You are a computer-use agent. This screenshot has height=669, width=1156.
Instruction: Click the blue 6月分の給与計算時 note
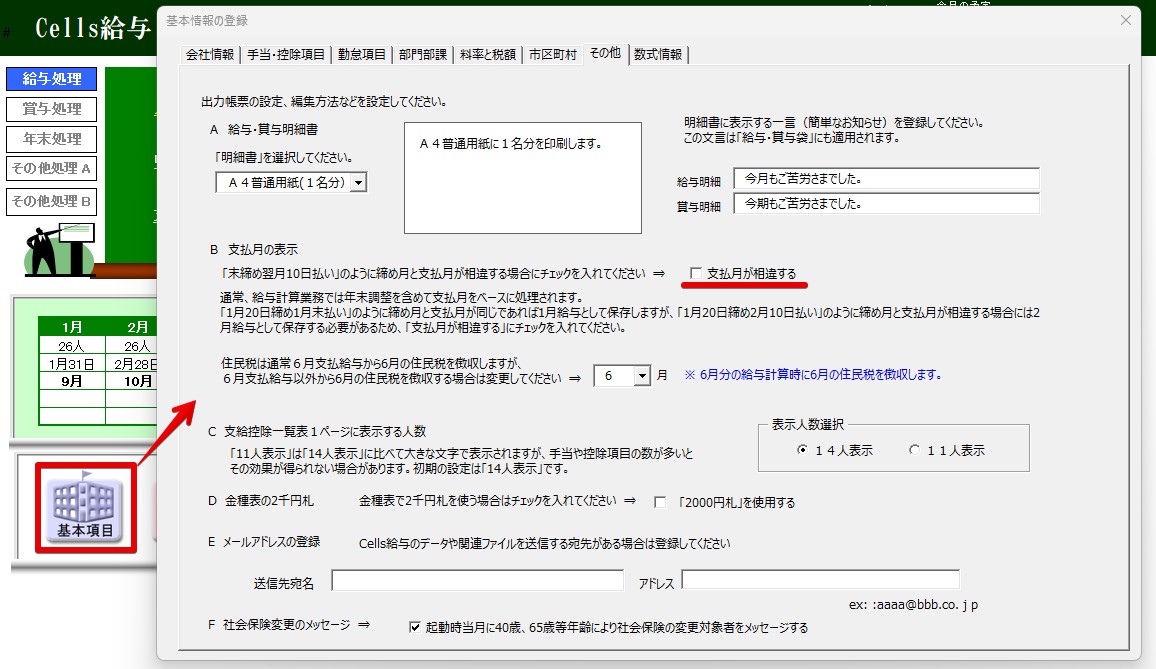point(813,375)
